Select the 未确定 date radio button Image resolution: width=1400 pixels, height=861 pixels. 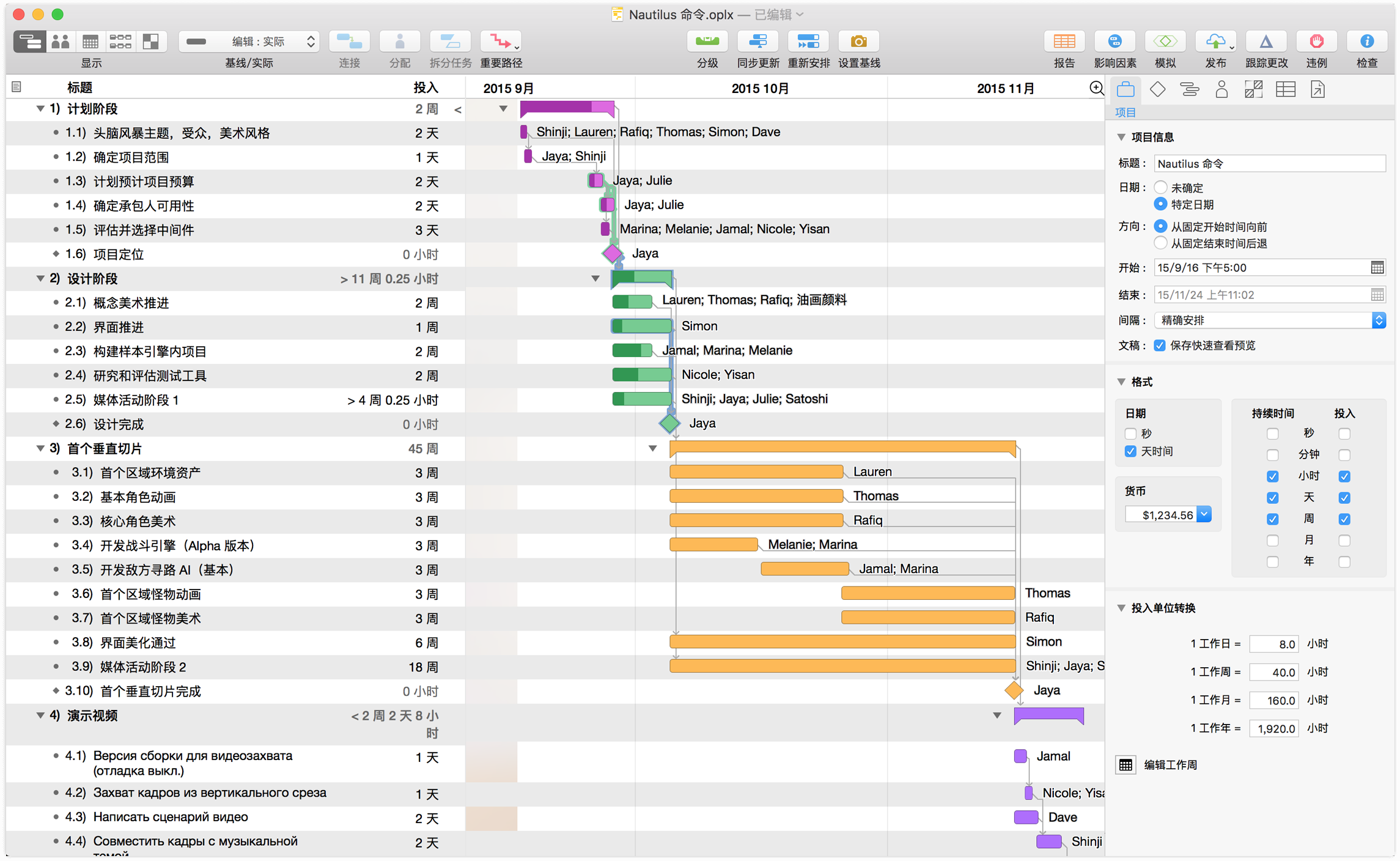click(x=1160, y=187)
